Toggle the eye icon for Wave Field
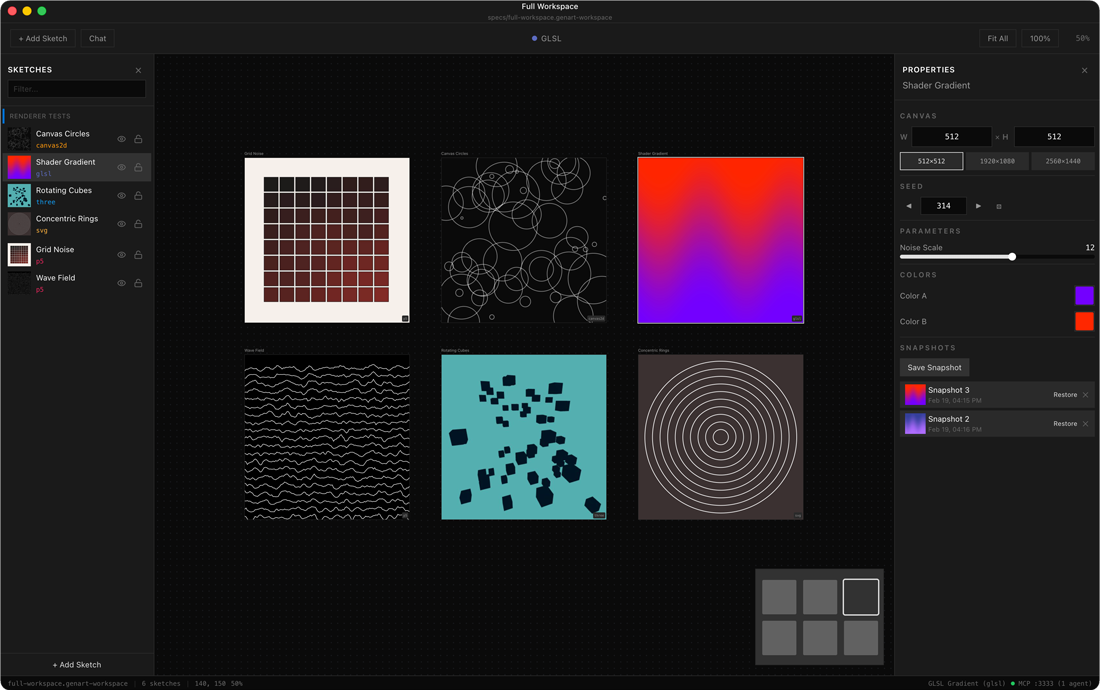 (x=121, y=282)
